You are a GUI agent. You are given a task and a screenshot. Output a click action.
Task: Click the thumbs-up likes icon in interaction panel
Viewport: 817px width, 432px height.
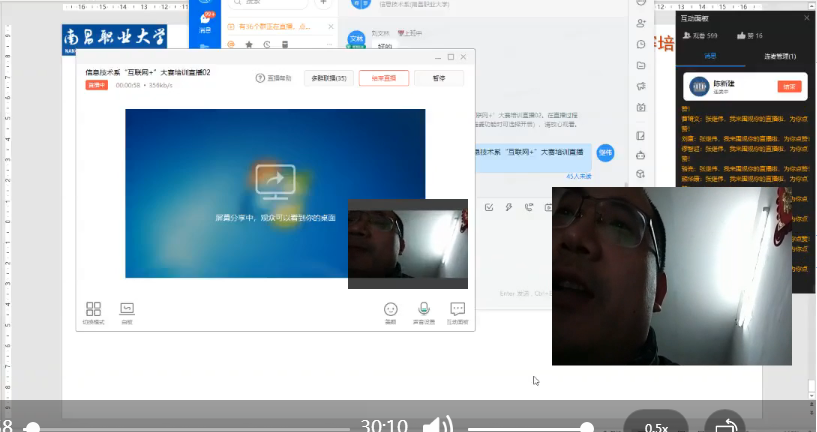(x=741, y=35)
